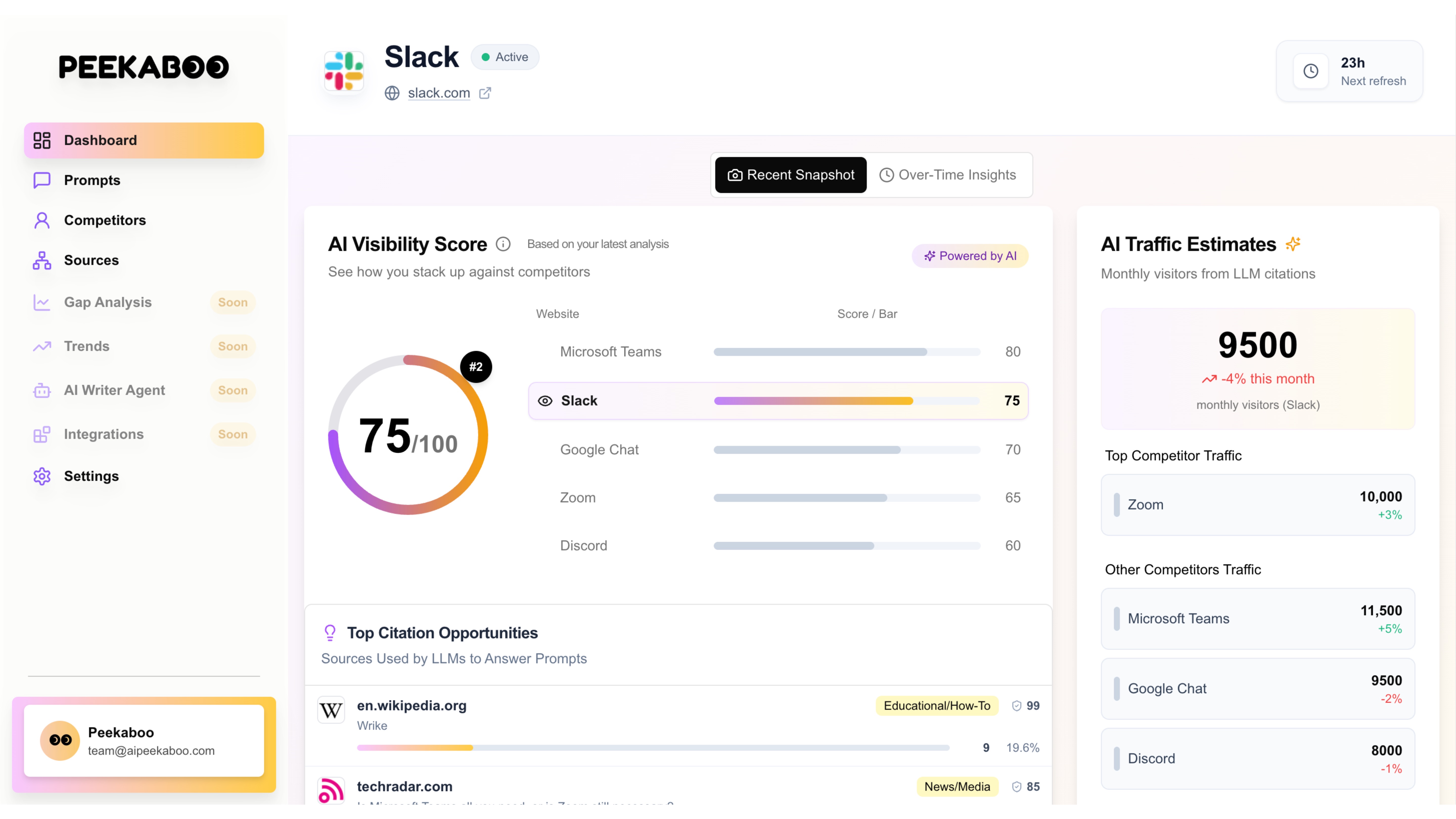Open the Competitors page from sidebar
Viewport: 1456px width, 819px height.
click(x=105, y=220)
